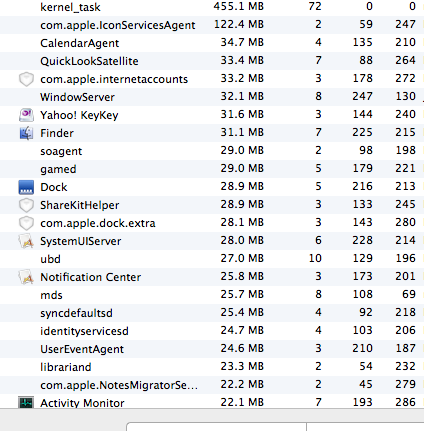Click the 25.8 MB memory value

(242, 276)
